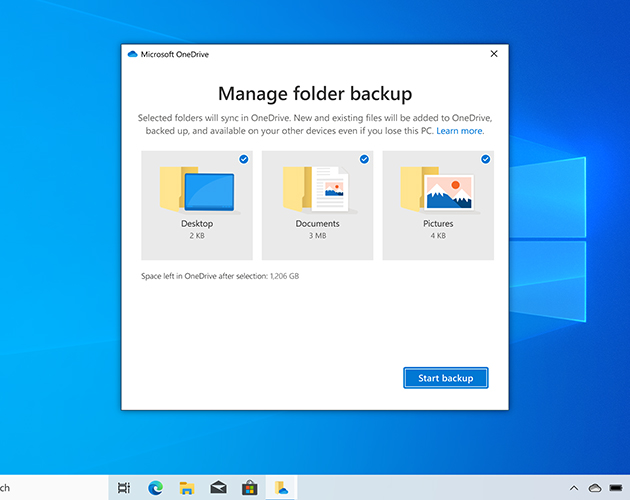Uncheck the Documents folder checkmark
This screenshot has height=500, width=630.
tap(364, 159)
